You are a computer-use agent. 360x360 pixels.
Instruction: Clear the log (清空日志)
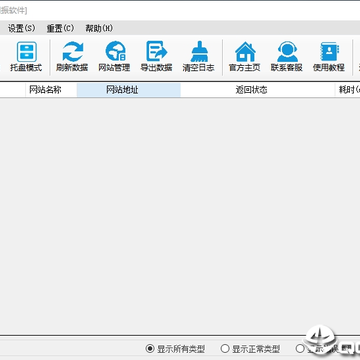(x=199, y=57)
